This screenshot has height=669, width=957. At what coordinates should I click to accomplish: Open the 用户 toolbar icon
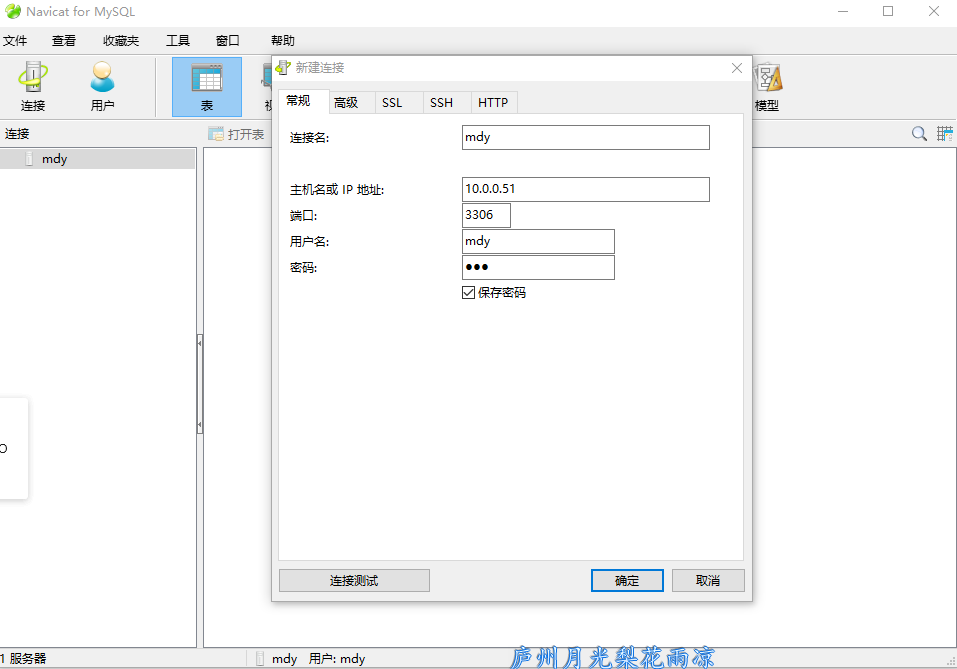click(103, 86)
